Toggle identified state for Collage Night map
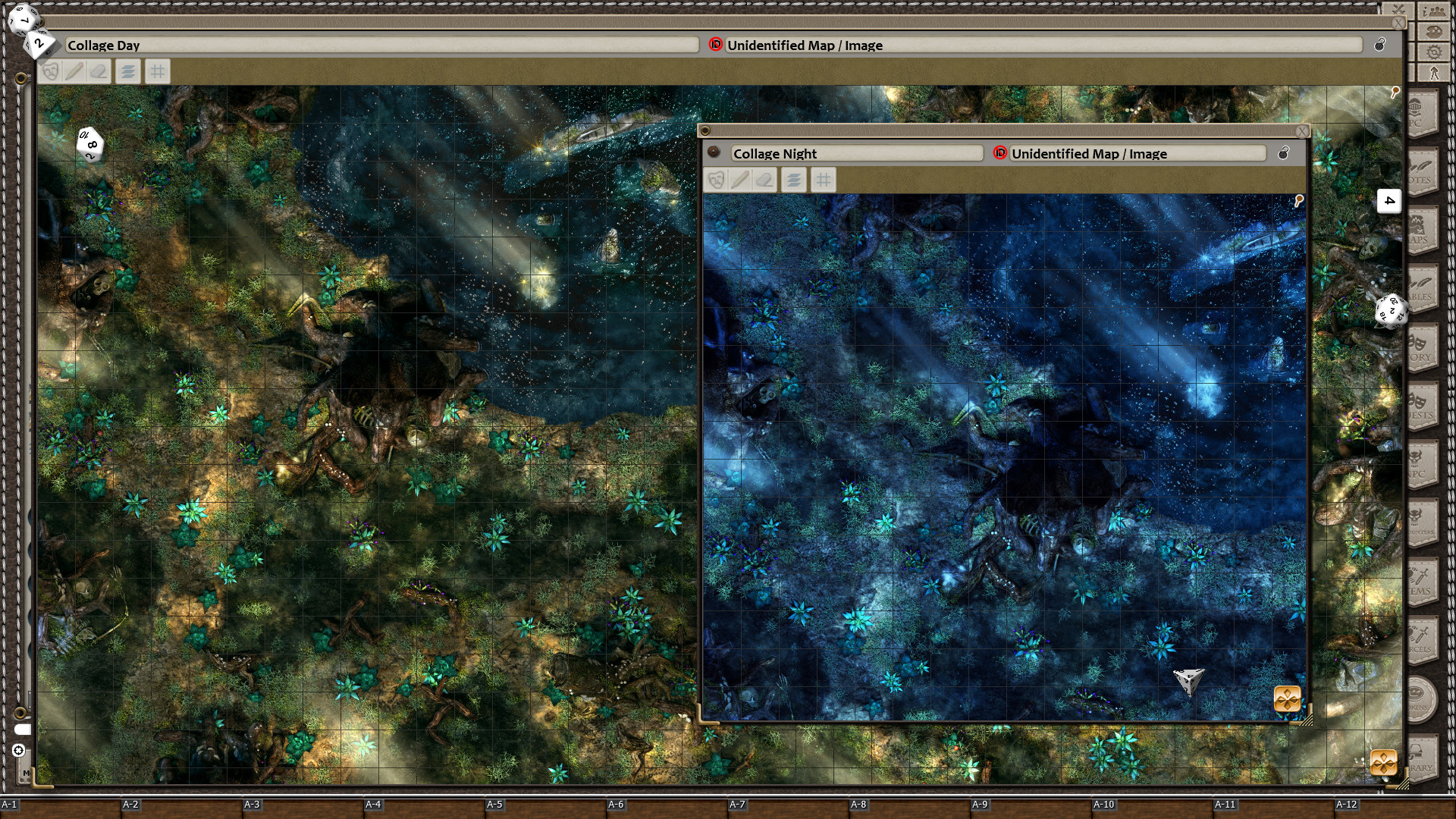The width and height of the screenshot is (1456, 819). [x=999, y=153]
